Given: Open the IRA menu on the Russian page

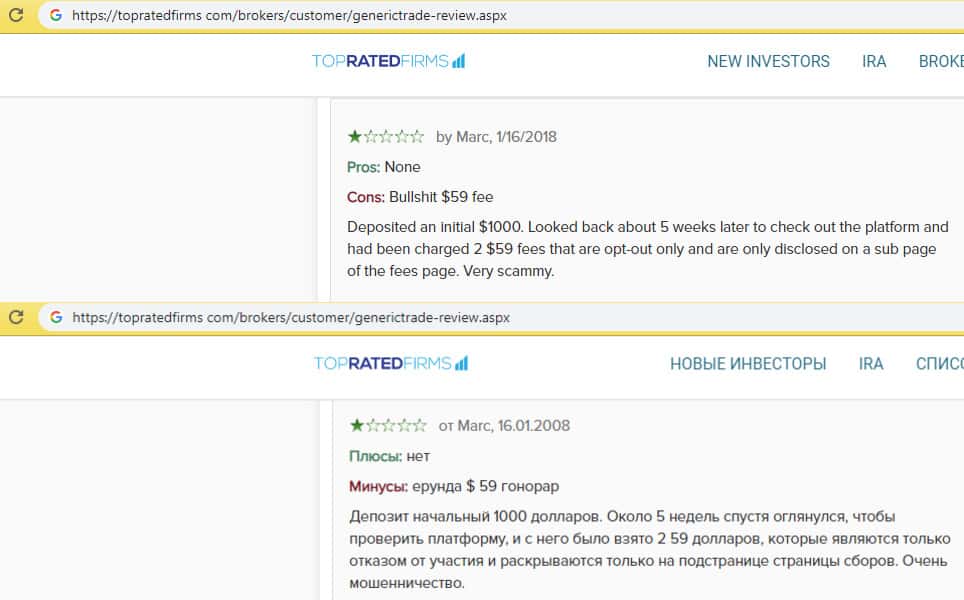Looking at the screenshot, I should [871, 364].
